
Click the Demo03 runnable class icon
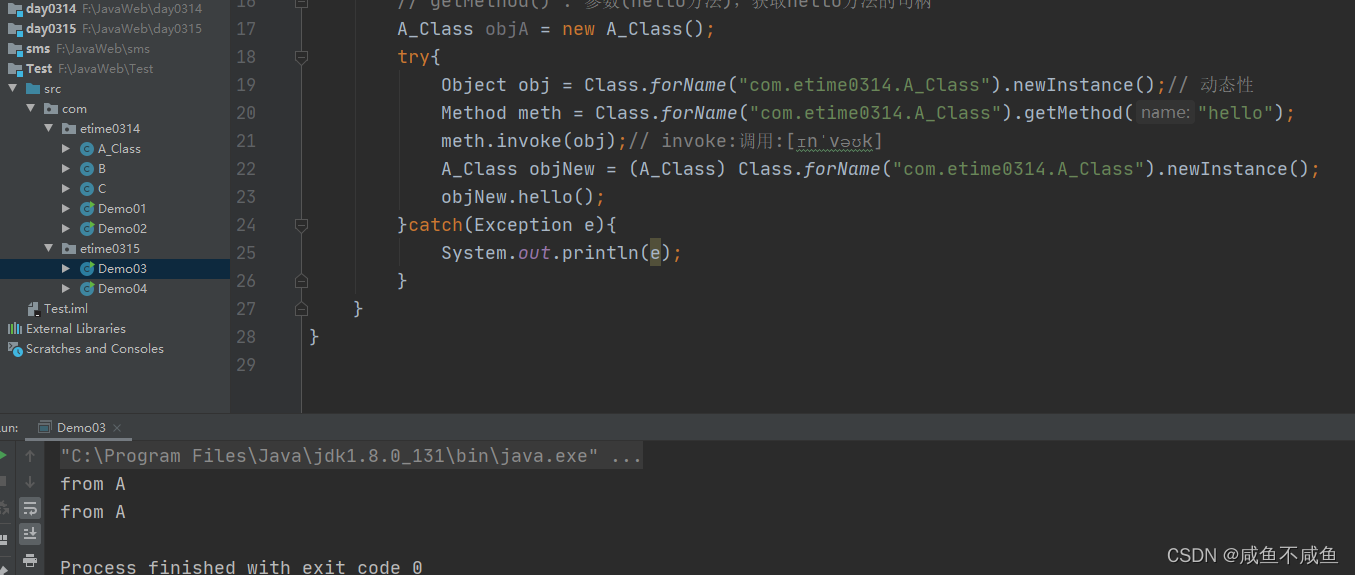87,269
